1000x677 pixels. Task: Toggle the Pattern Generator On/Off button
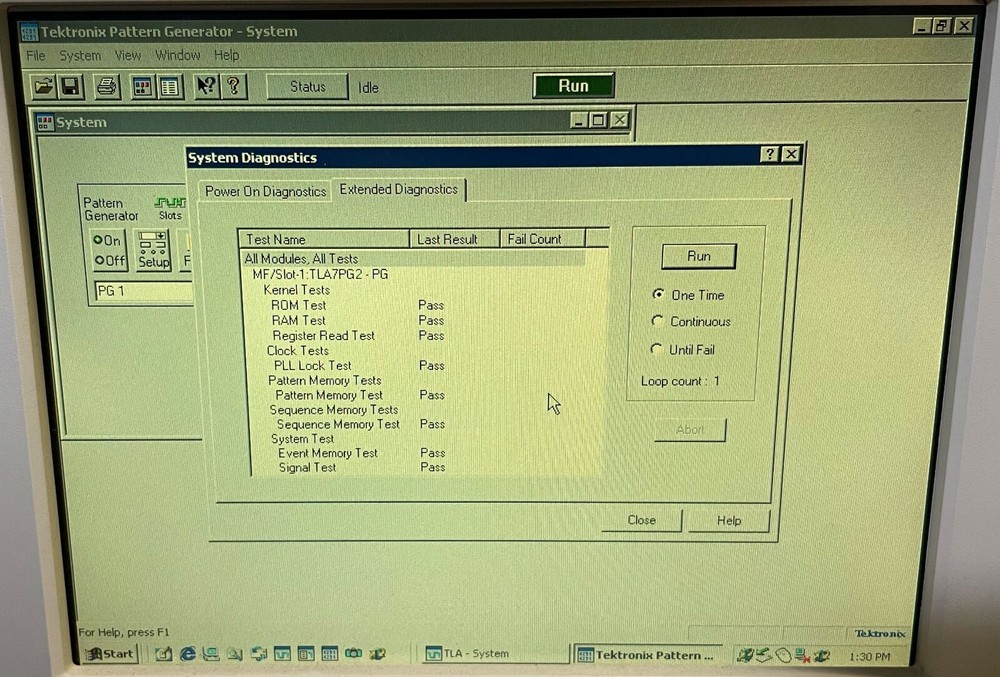pyautogui.click(x=108, y=250)
